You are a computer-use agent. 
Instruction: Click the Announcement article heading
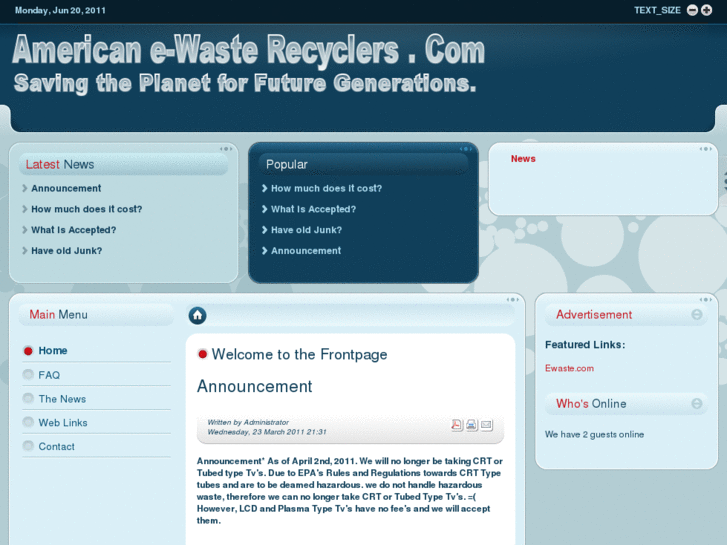(x=255, y=386)
